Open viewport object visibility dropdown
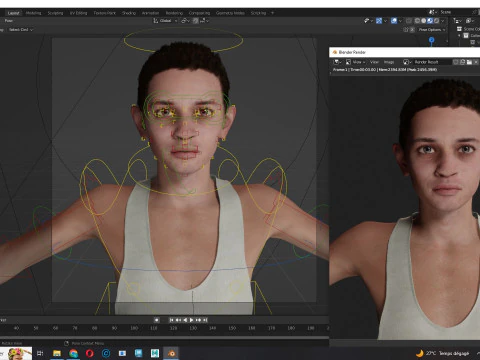Screen dimensions: 480x360 (368, 21)
